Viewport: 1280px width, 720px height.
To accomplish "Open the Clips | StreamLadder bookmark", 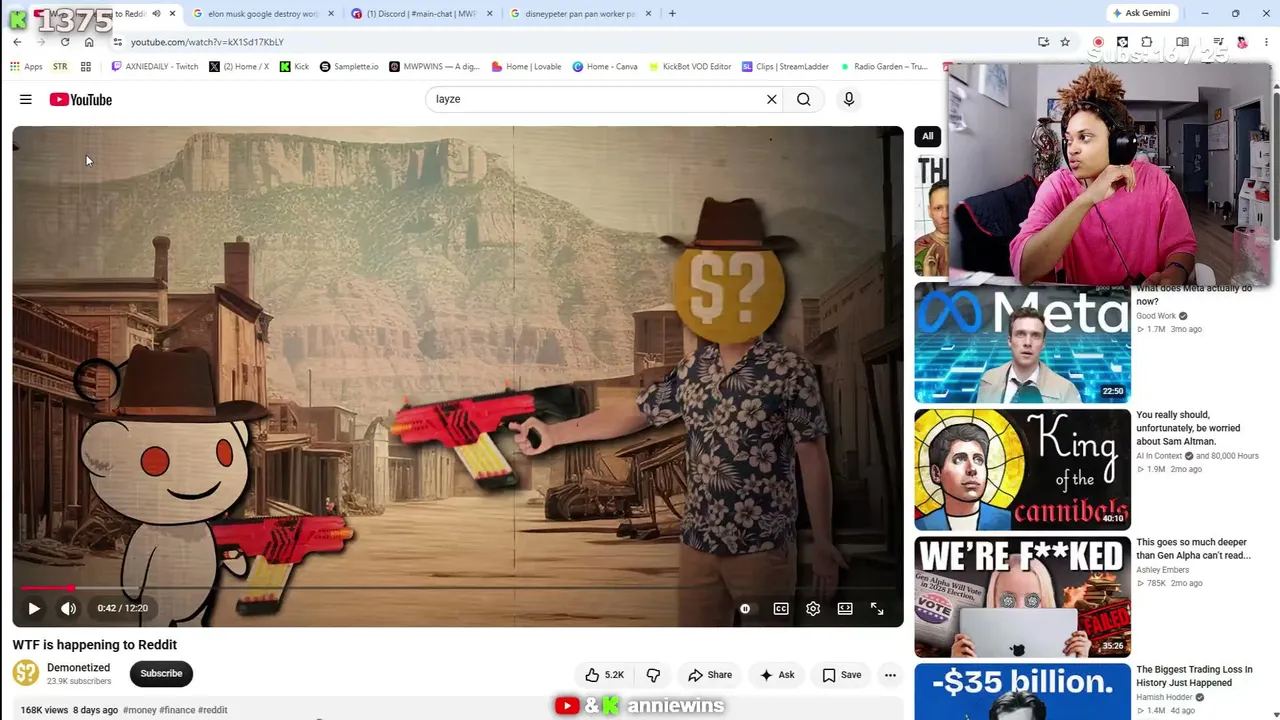I will tap(786, 67).
